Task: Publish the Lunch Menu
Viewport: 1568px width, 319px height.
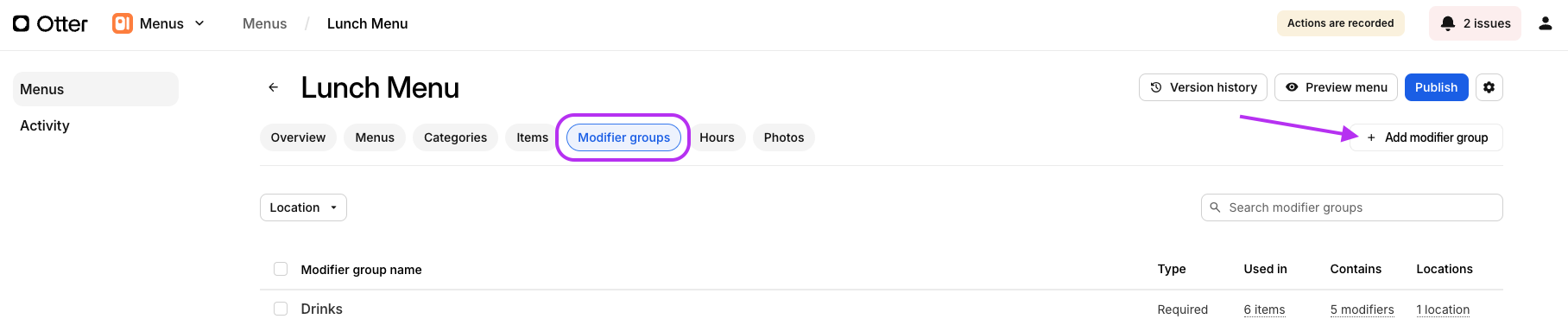Action: click(1436, 87)
